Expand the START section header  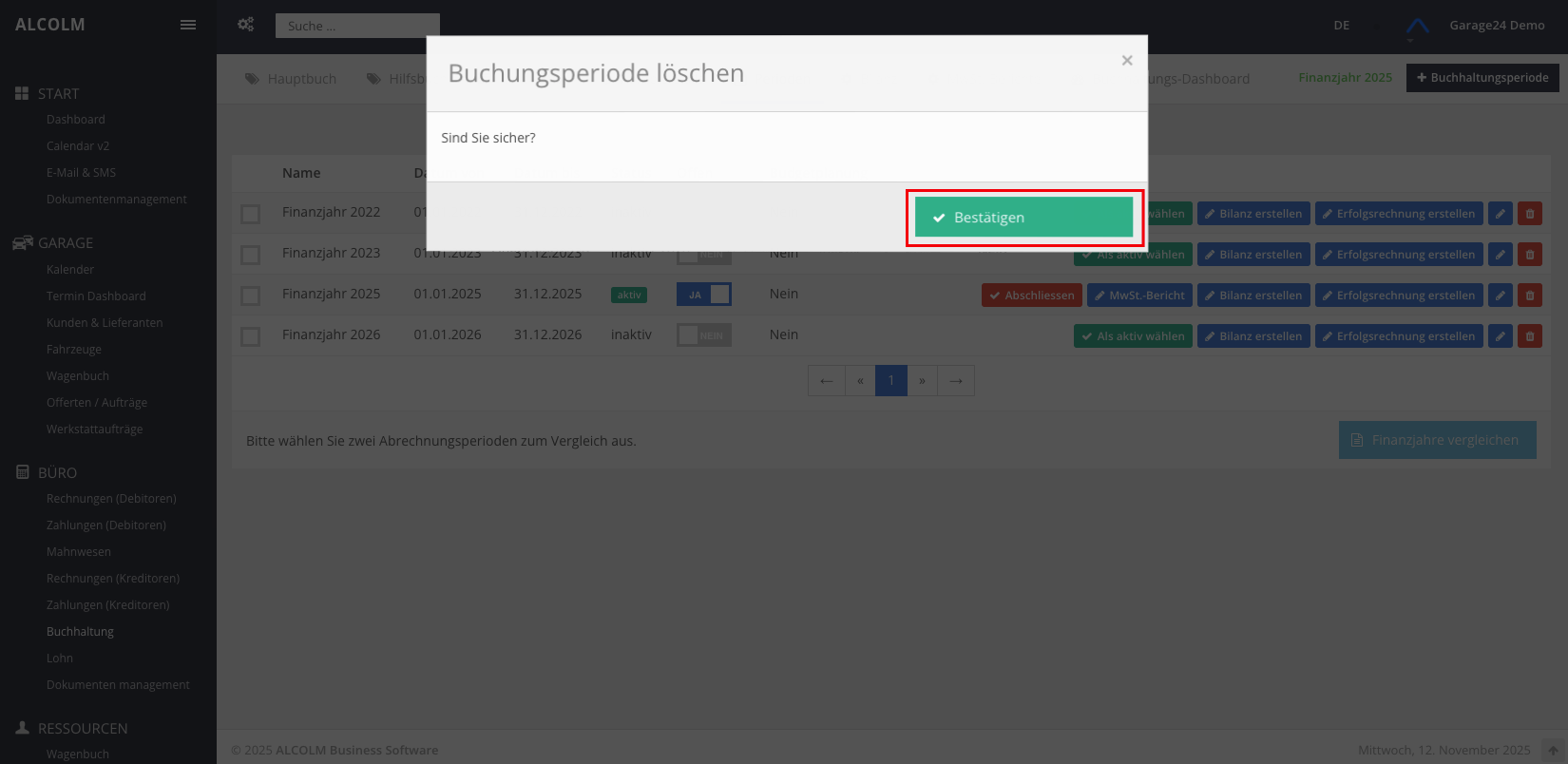tap(48, 93)
